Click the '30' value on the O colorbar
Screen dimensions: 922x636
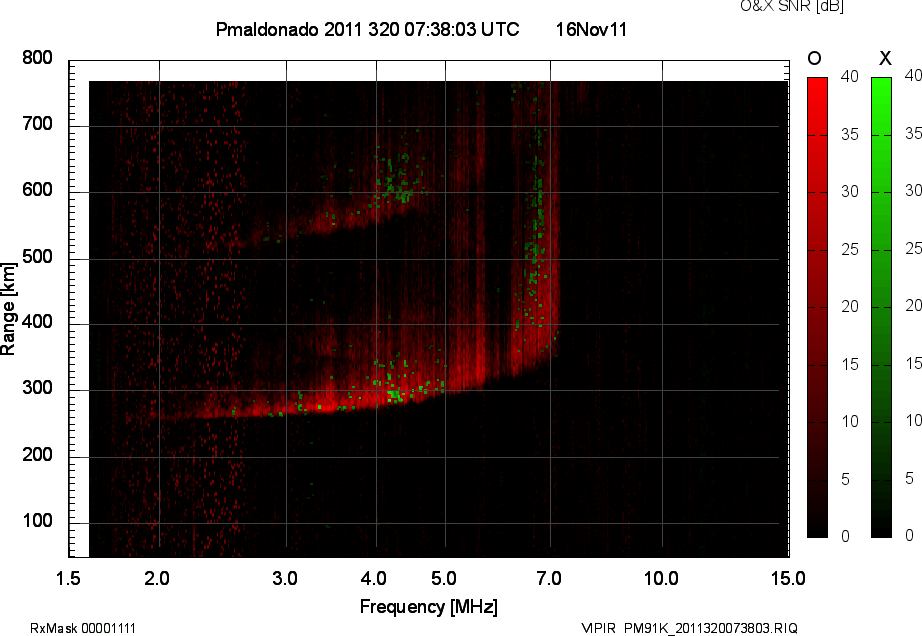[x=850, y=191]
